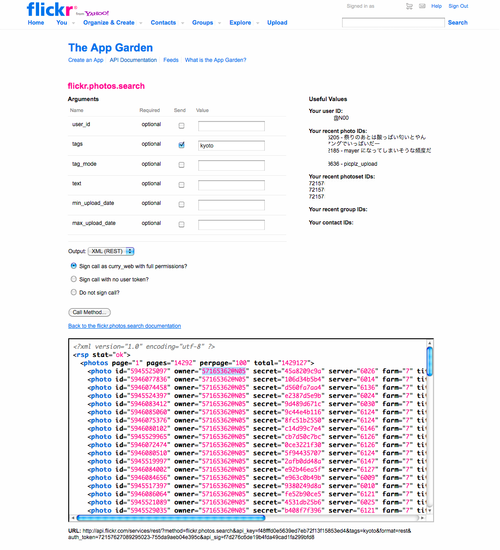The height and width of the screenshot is (550, 500).
Task: Click The App Garden heading link
Action: point(111,47)
